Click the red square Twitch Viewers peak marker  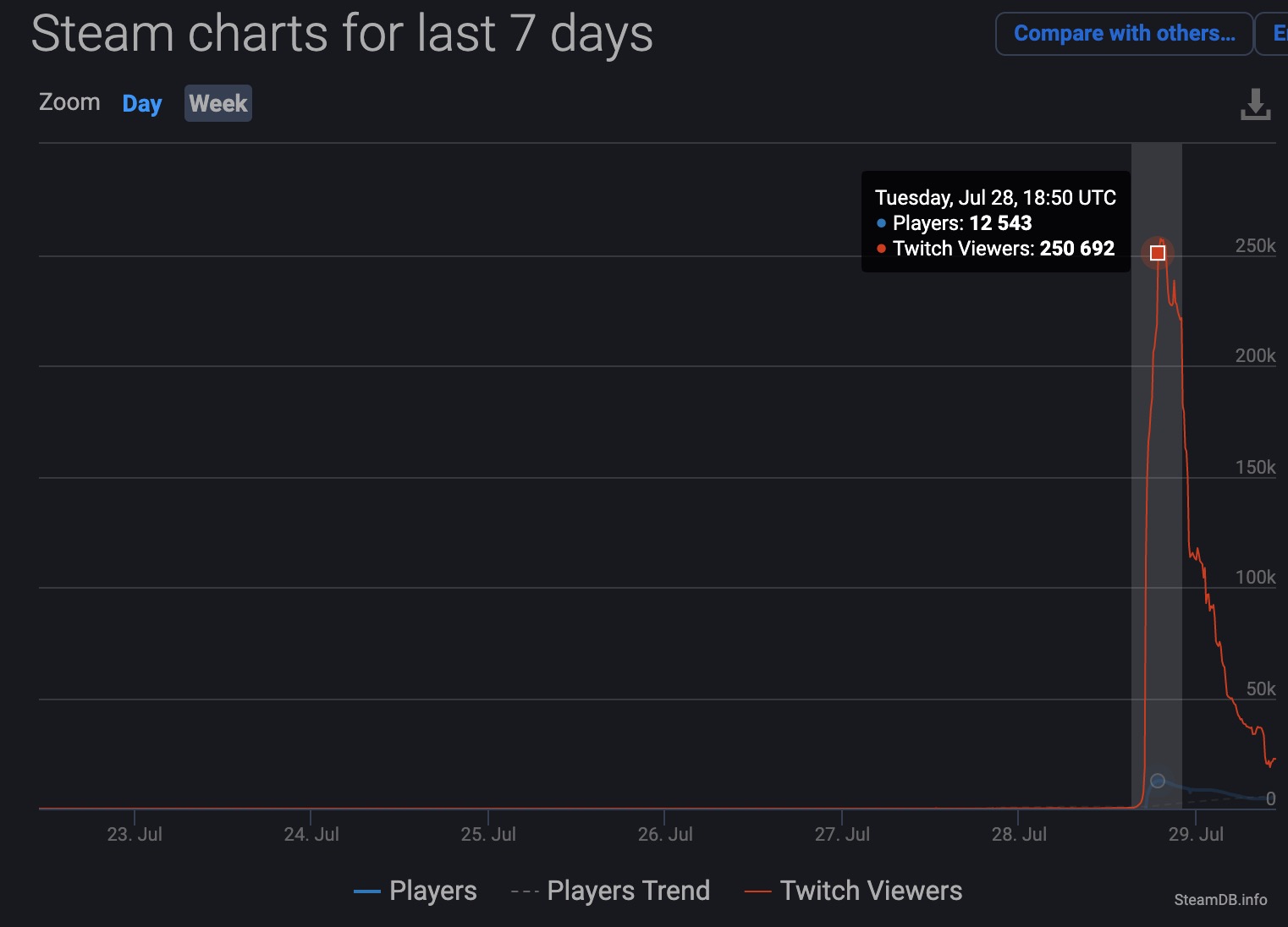[1158, 253]
